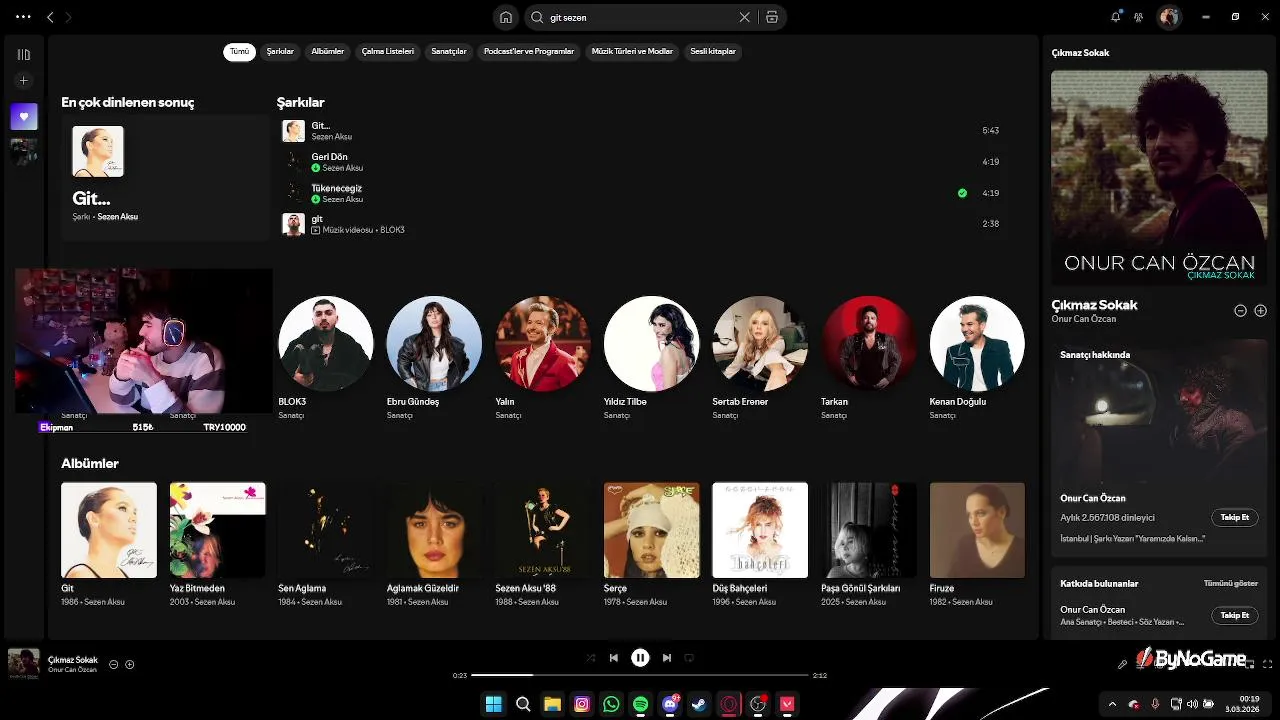Open Çıkmaz Sokak cover in right panel
This screenshot has width=1280, height=720.
[x=1159, y=178]
